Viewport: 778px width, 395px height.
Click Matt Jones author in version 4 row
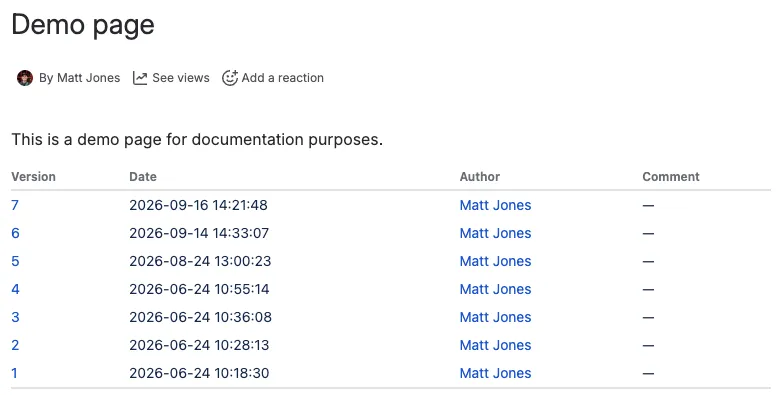495,289
